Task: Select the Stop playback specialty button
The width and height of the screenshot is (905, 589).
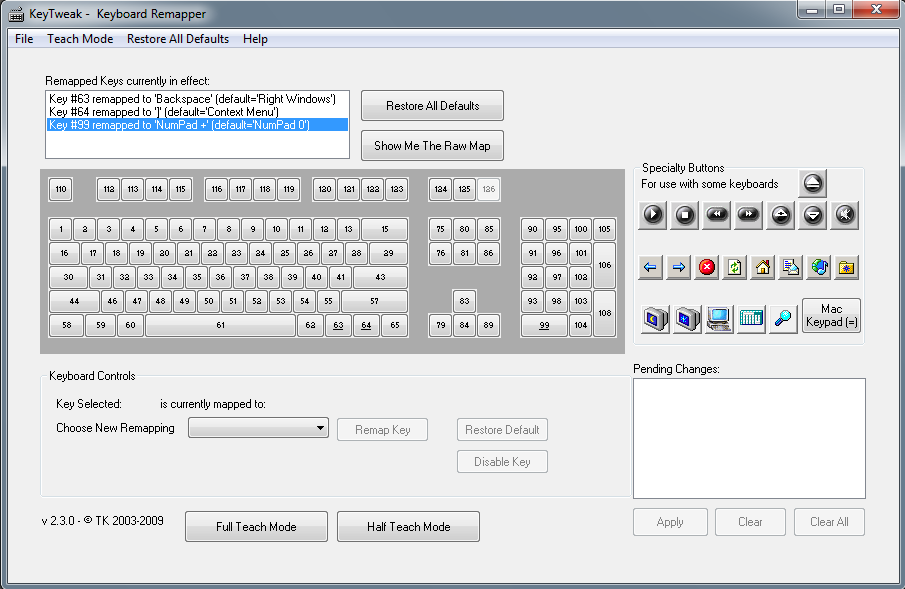Action: coord(684,215)
